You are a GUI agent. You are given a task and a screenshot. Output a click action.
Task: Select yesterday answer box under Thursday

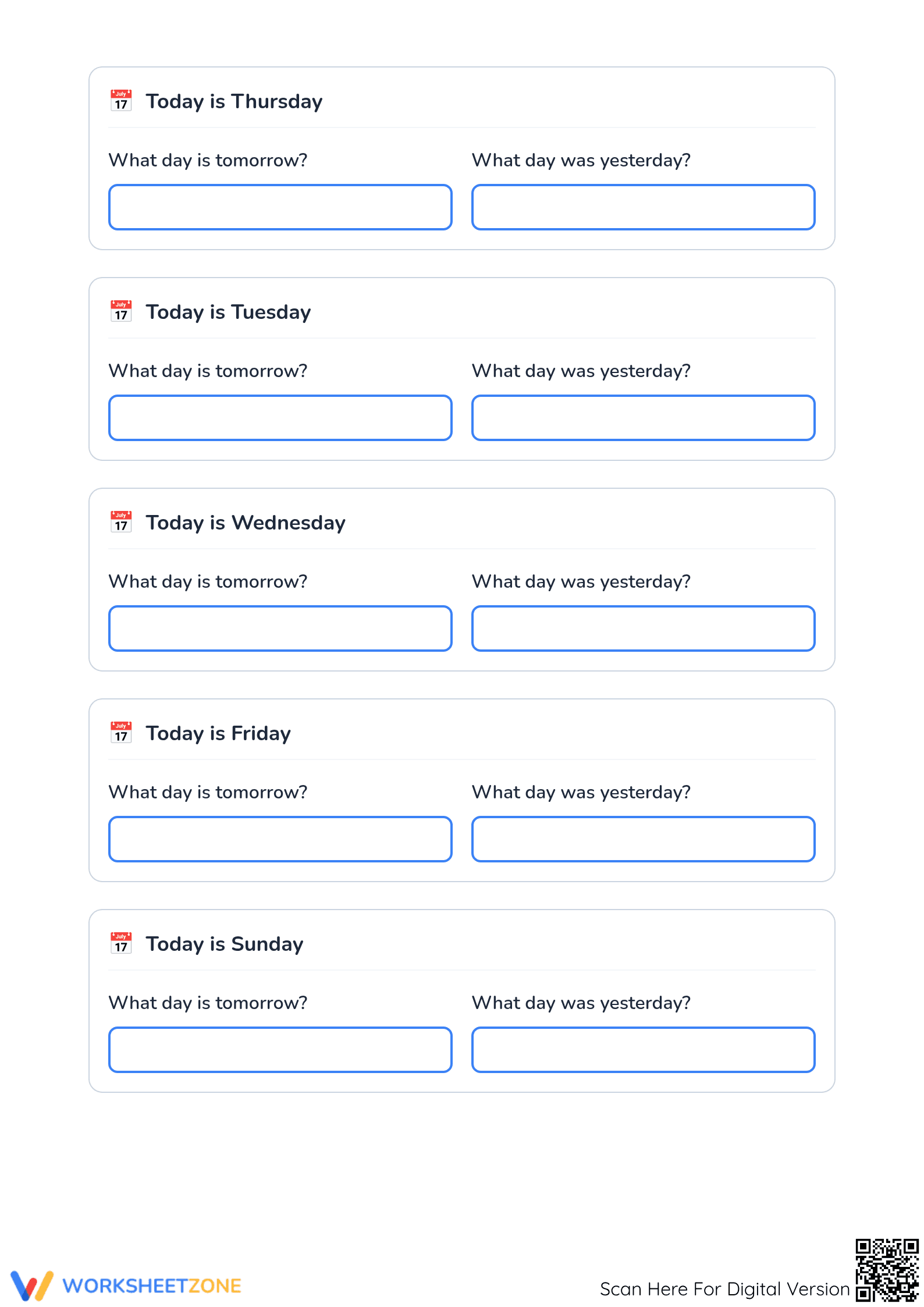644,207
